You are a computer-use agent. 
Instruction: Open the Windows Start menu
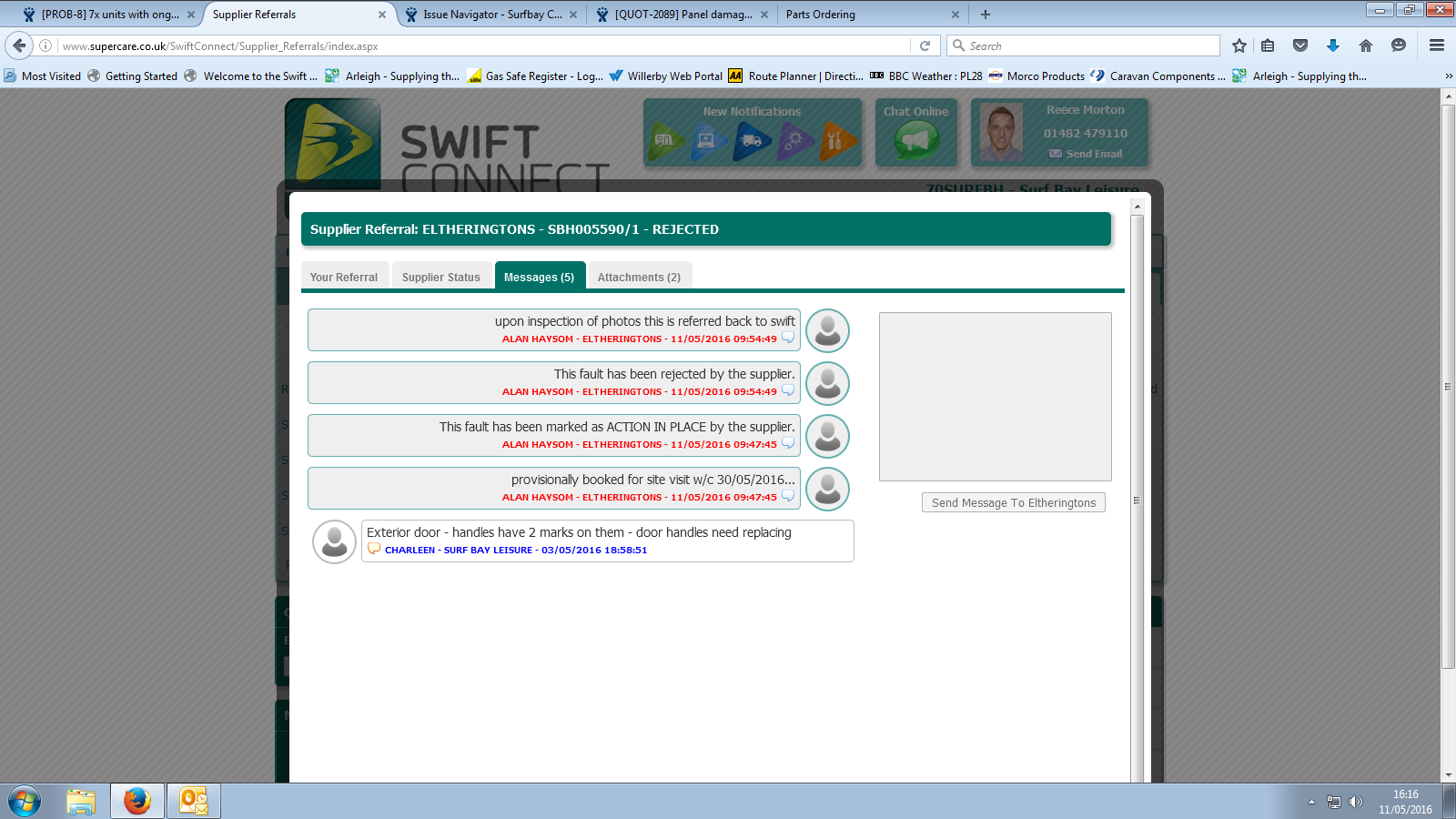point(25,802)
